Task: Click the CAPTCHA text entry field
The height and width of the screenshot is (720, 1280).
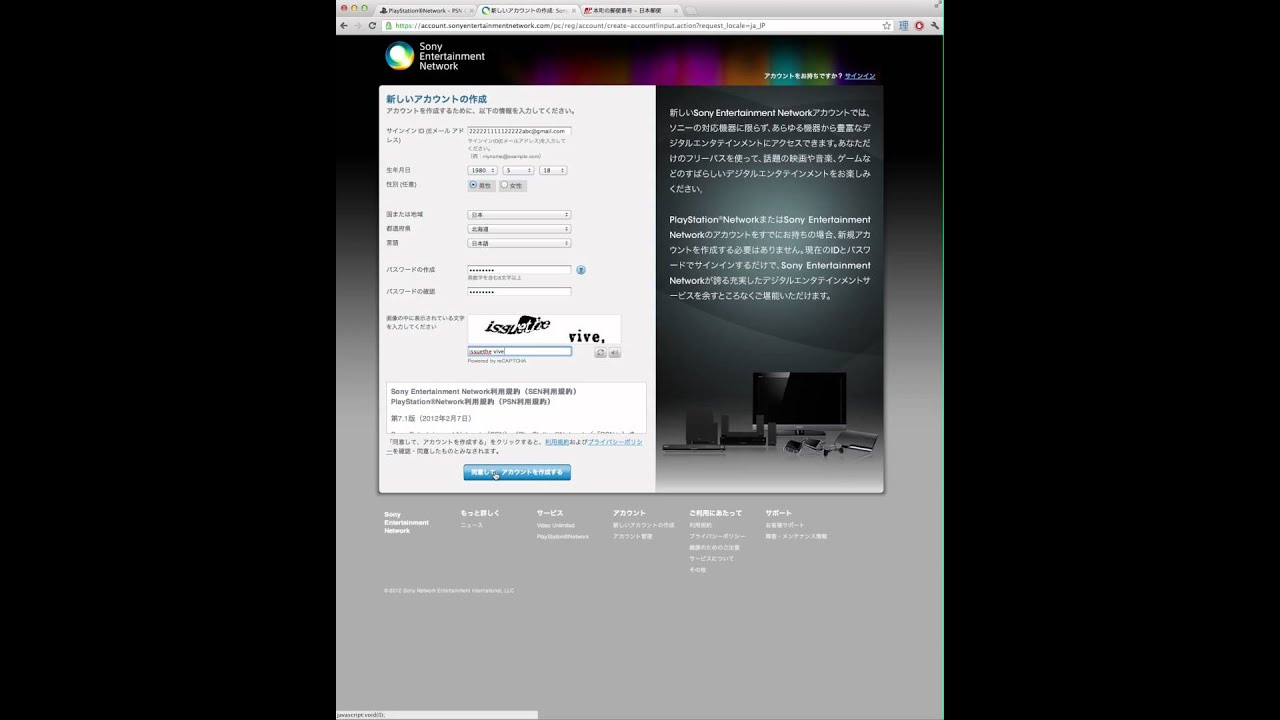Action: [519, 352]
